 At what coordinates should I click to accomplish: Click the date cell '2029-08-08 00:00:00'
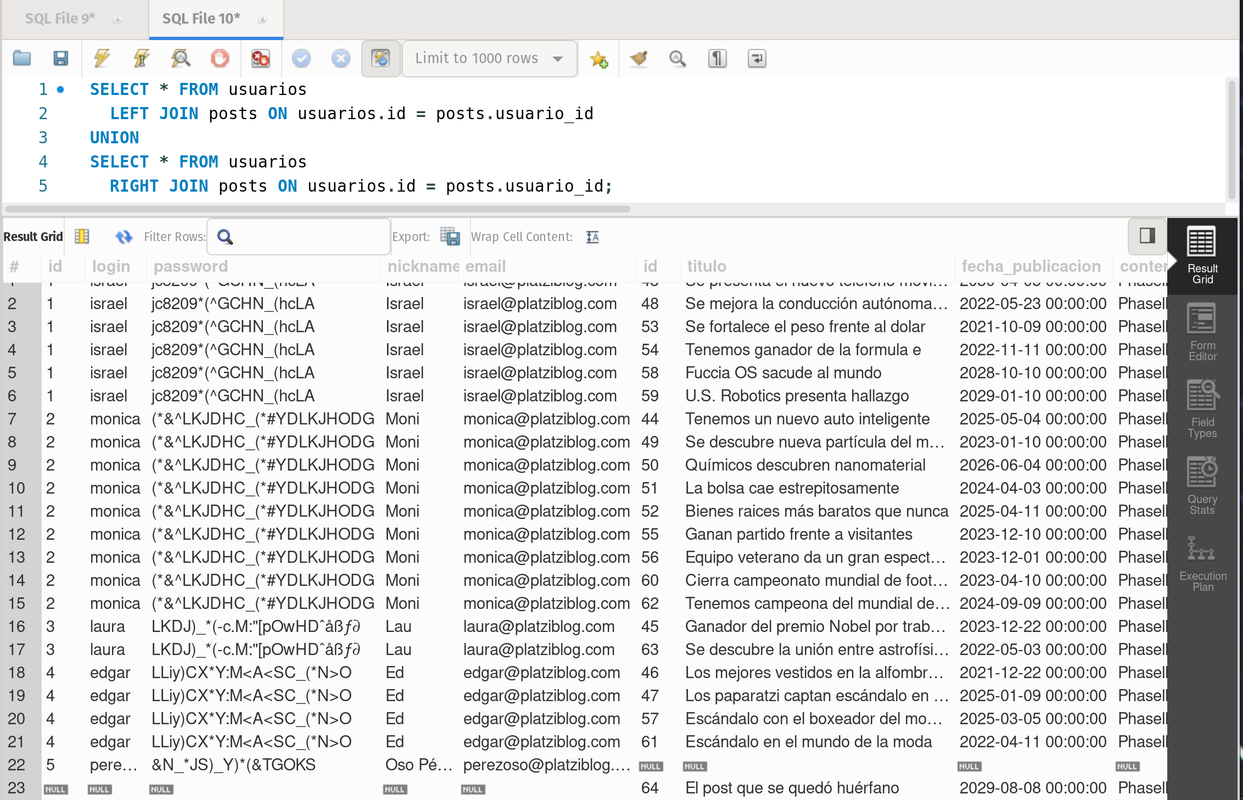pos(1033,788)
